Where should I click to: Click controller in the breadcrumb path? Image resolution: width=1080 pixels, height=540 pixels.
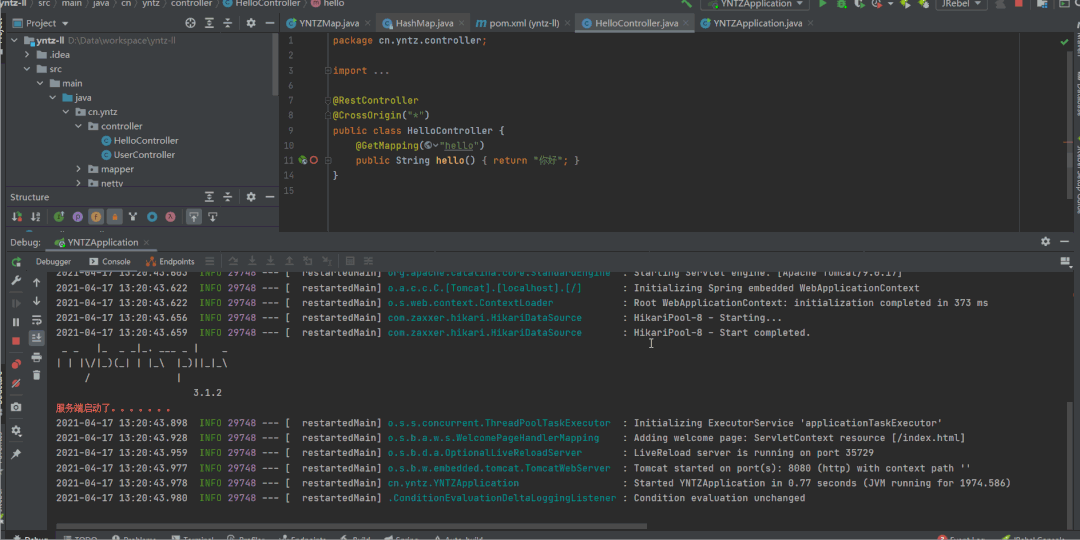point(191,3)
